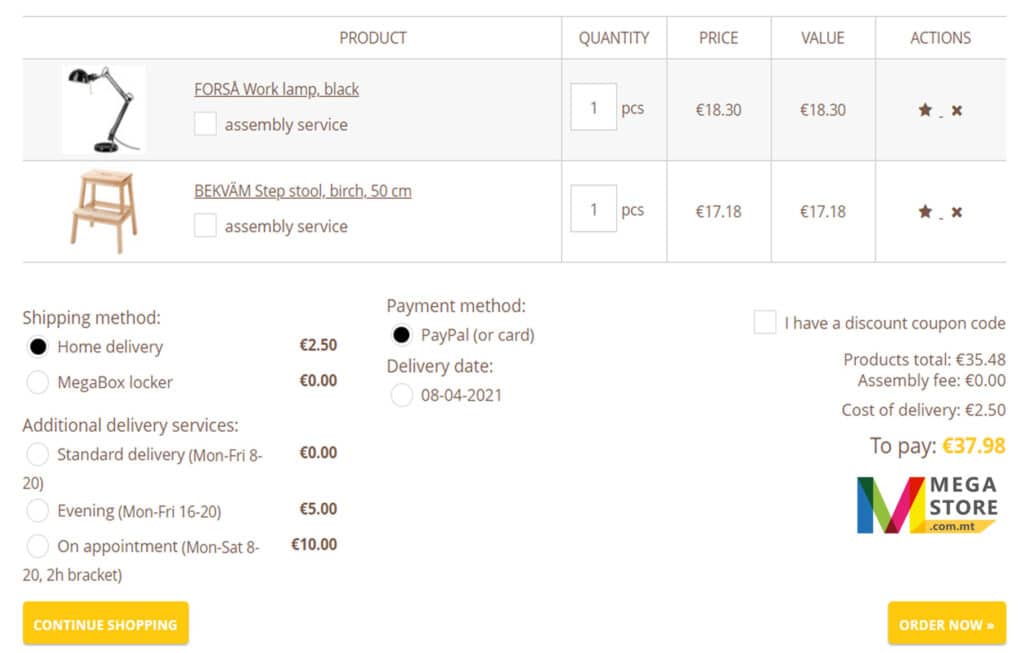Select Home delivery shipping method
1024x653 pixels.
38,347
